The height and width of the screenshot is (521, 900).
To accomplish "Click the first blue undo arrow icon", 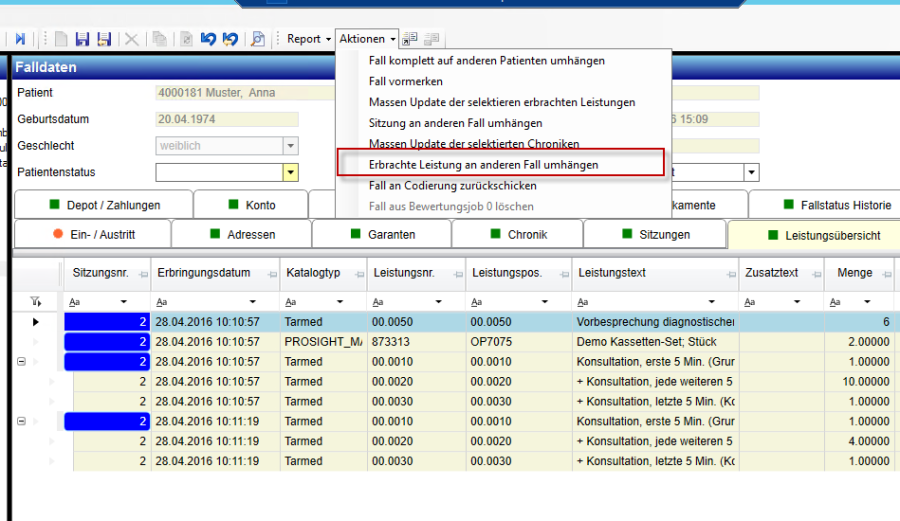I will click(208, 39).
